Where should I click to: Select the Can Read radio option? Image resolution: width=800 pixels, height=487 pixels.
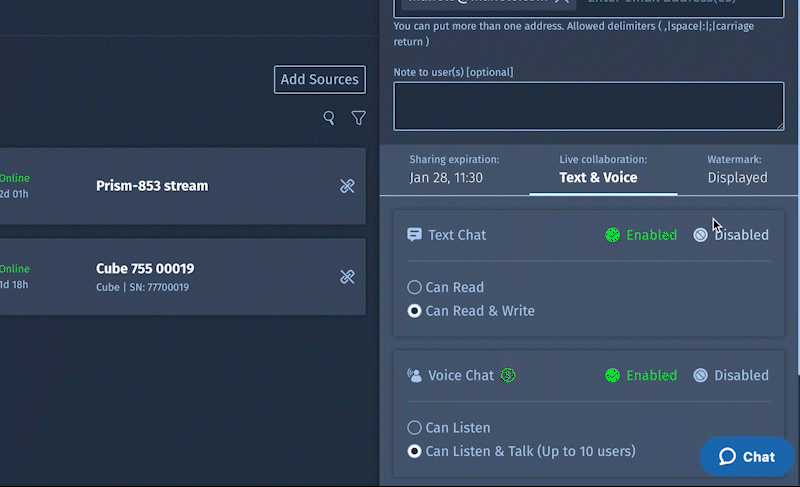415,288
